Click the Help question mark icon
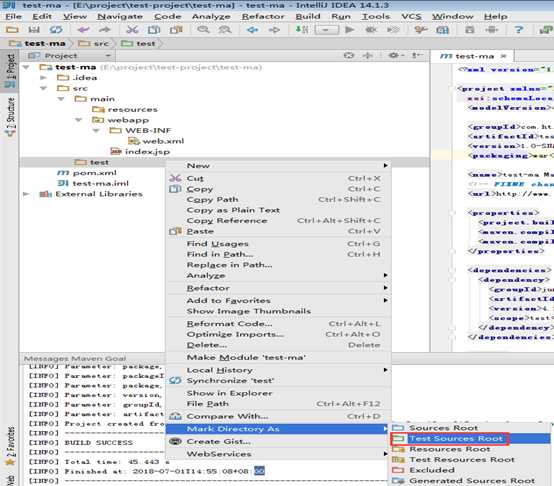The image size is (554, 486). (x=519, y=30)
